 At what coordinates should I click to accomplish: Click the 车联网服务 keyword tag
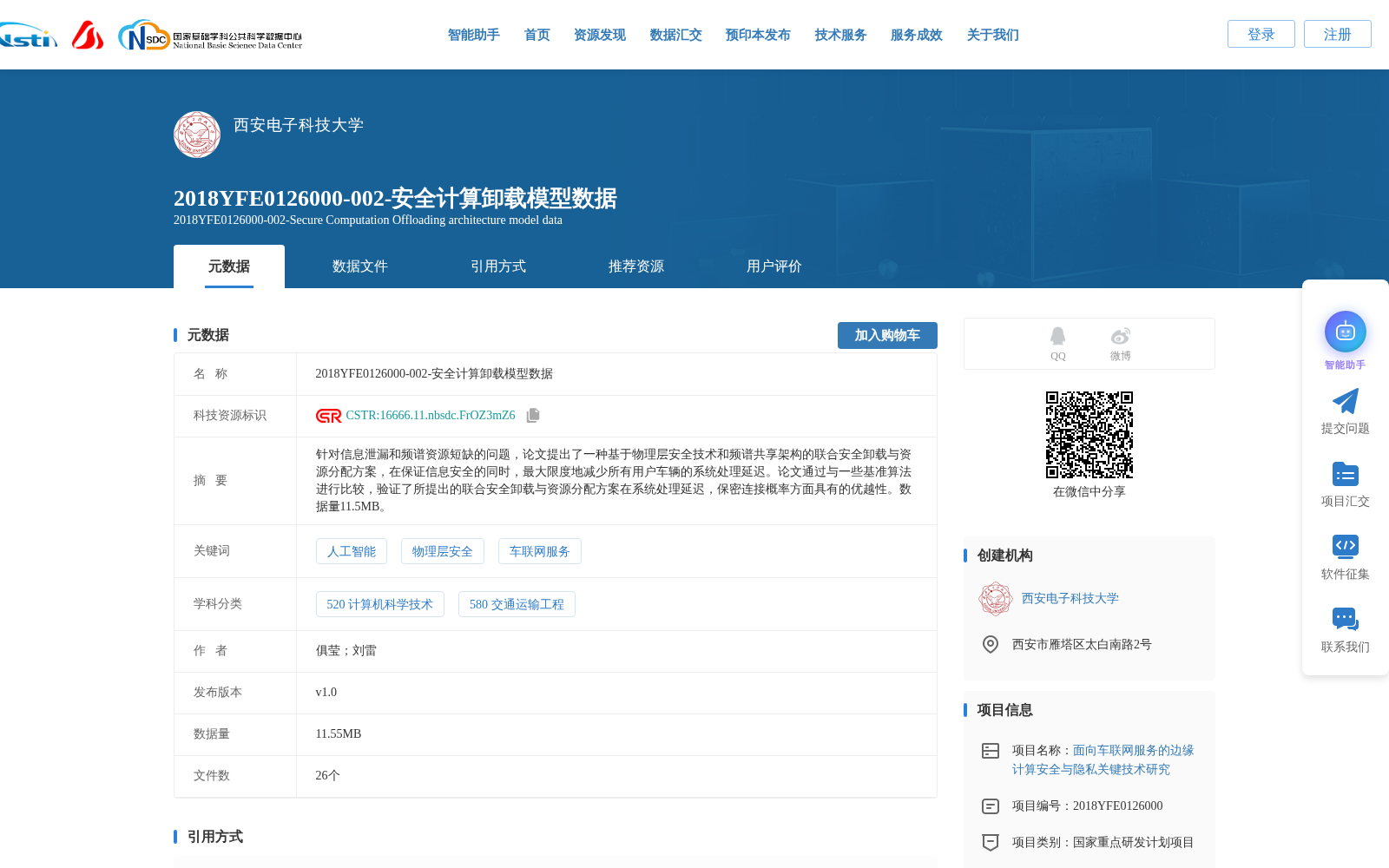pos(540,551)
